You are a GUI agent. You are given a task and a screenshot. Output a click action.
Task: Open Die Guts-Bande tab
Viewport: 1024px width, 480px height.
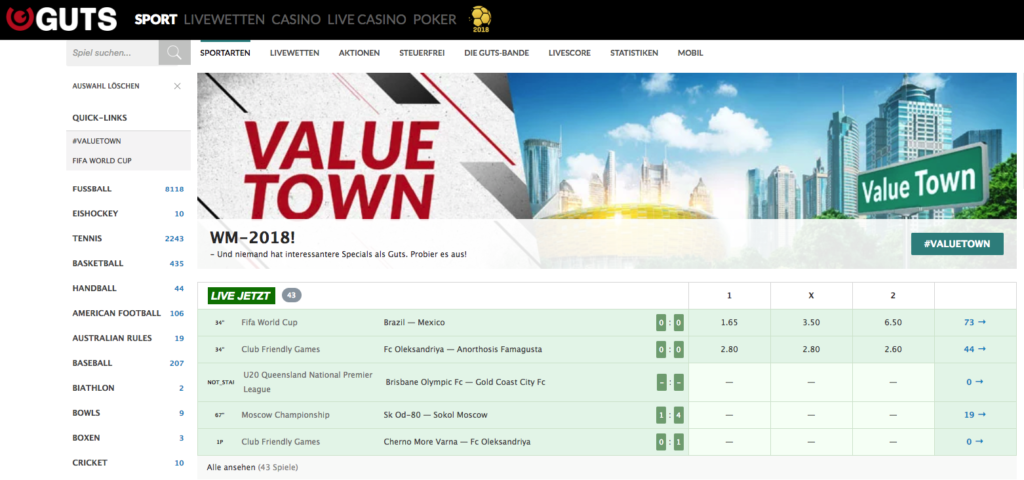[x=496, y=53]
